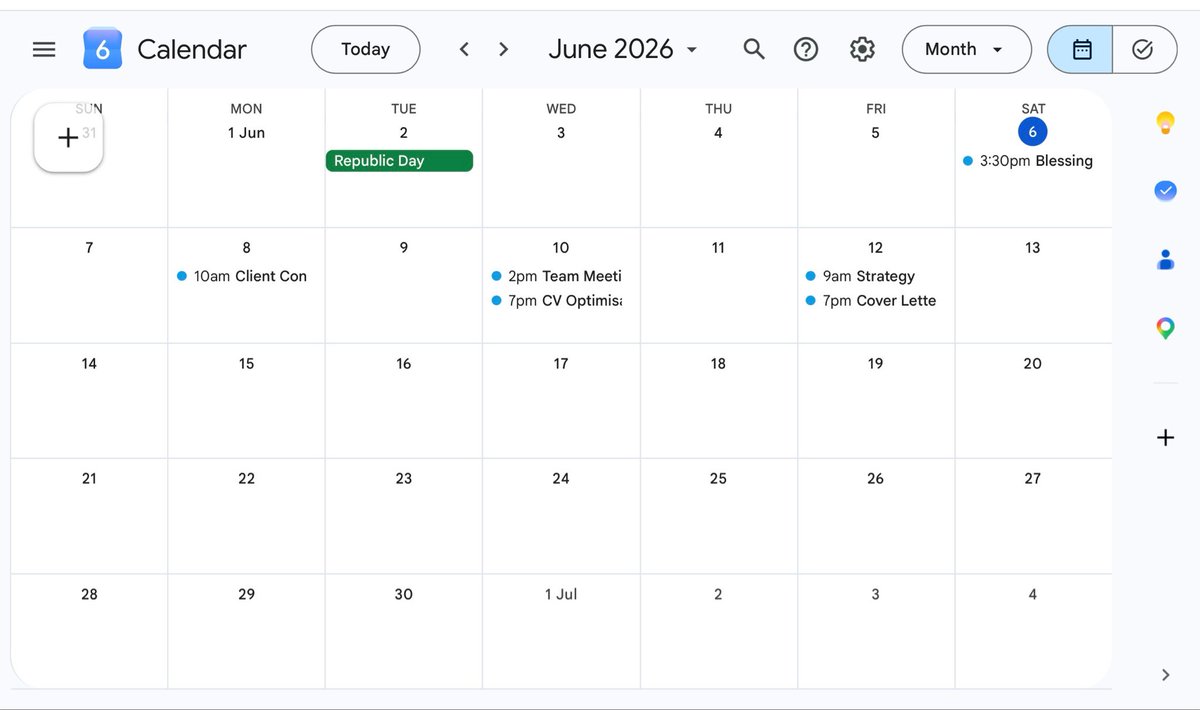Open Google Maps side panel icon

click(1165, 328)
